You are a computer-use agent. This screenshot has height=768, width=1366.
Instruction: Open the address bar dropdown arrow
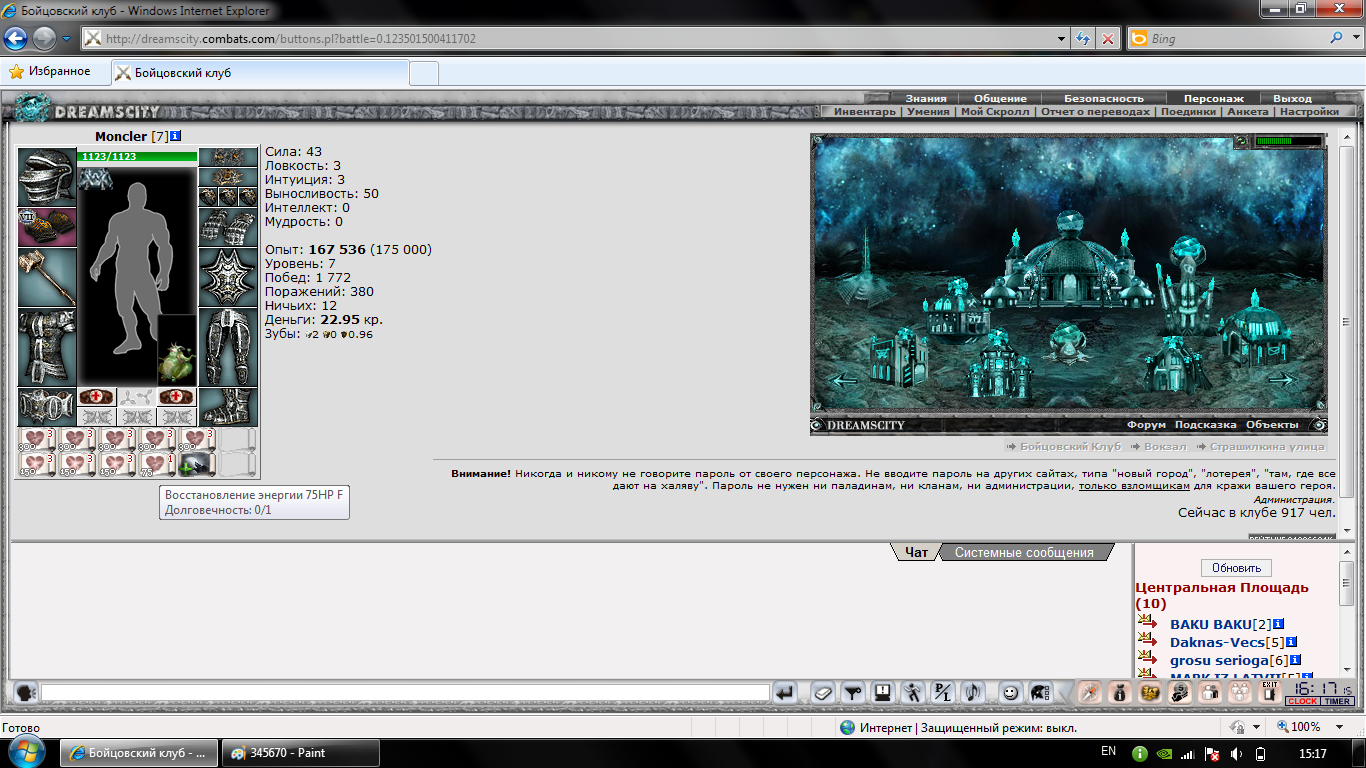[x=1062, y=39]
